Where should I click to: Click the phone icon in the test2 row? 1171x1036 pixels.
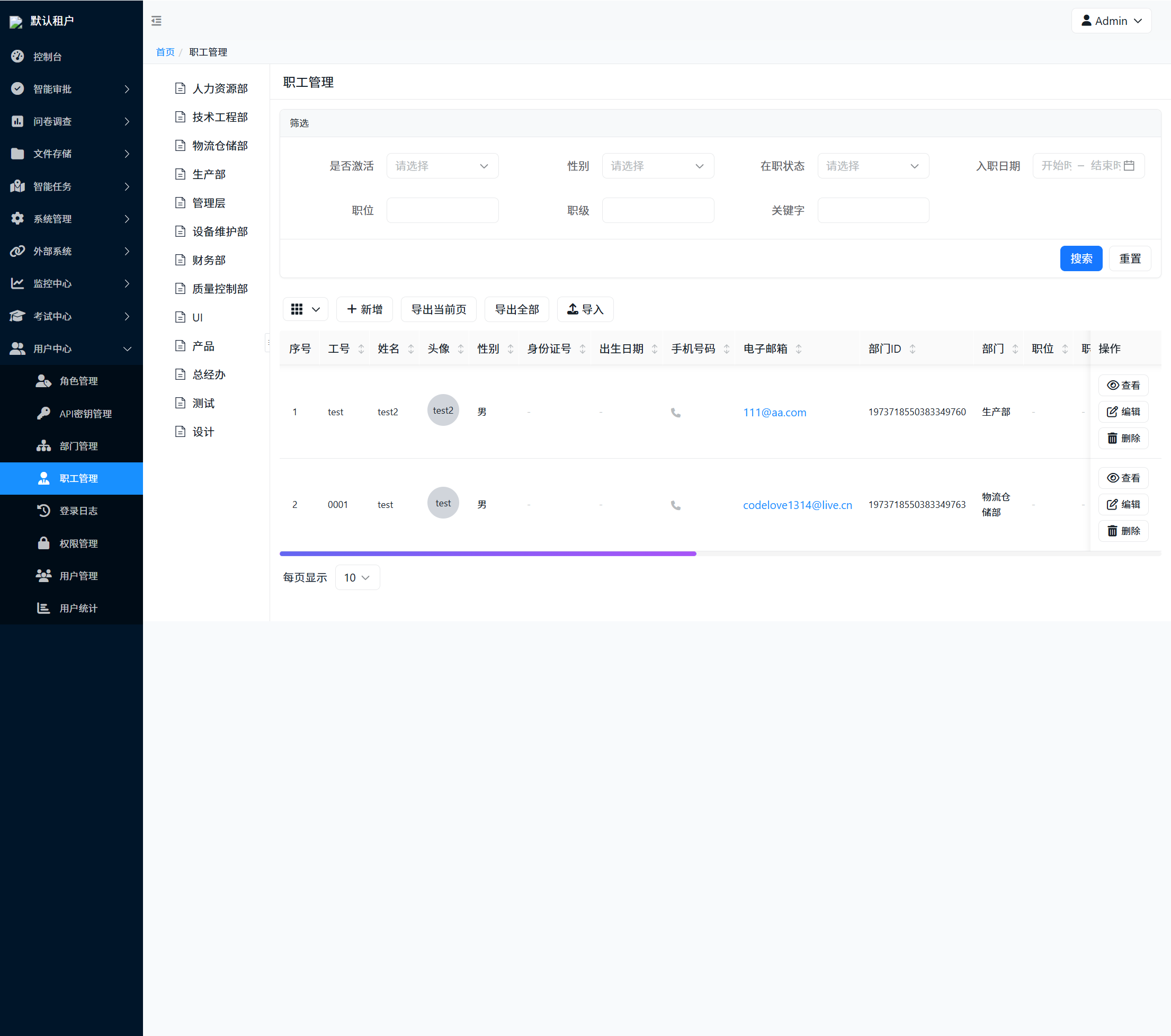click(x=675, y=413)
